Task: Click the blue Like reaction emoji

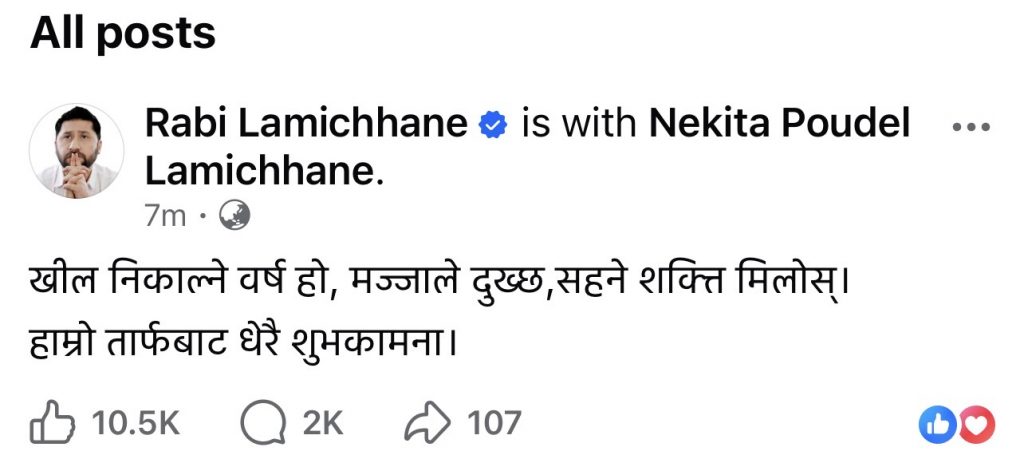Action: click(938, 424)
